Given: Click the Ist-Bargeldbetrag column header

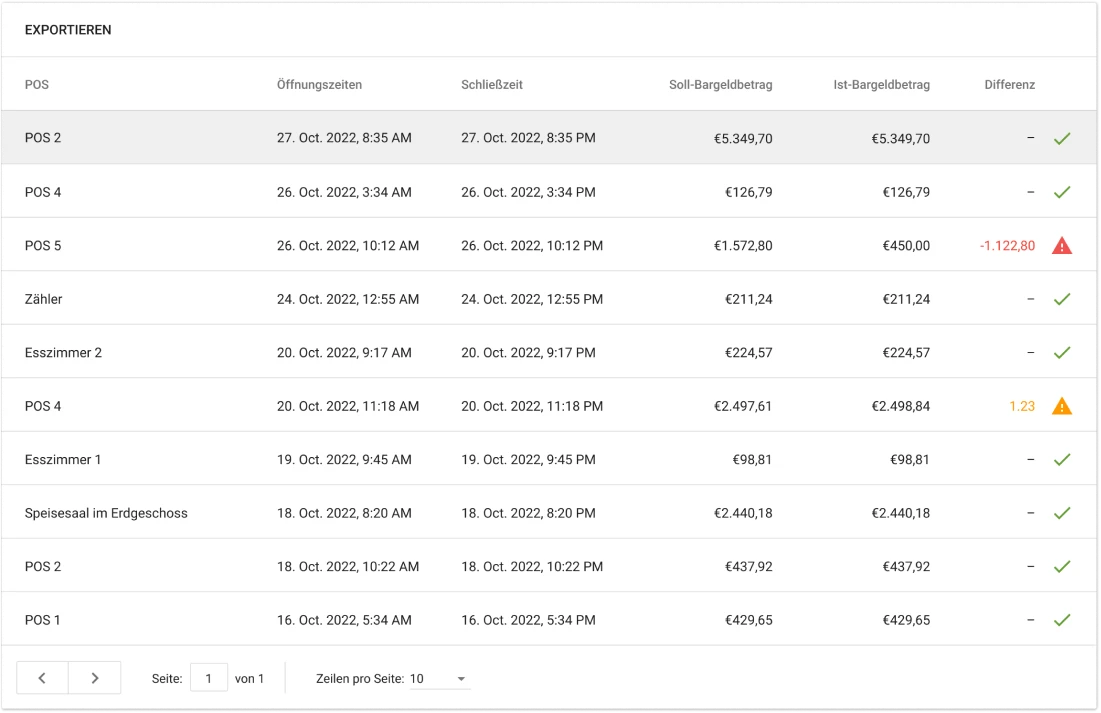Looking at the screenshot, I should pos(881,85).
